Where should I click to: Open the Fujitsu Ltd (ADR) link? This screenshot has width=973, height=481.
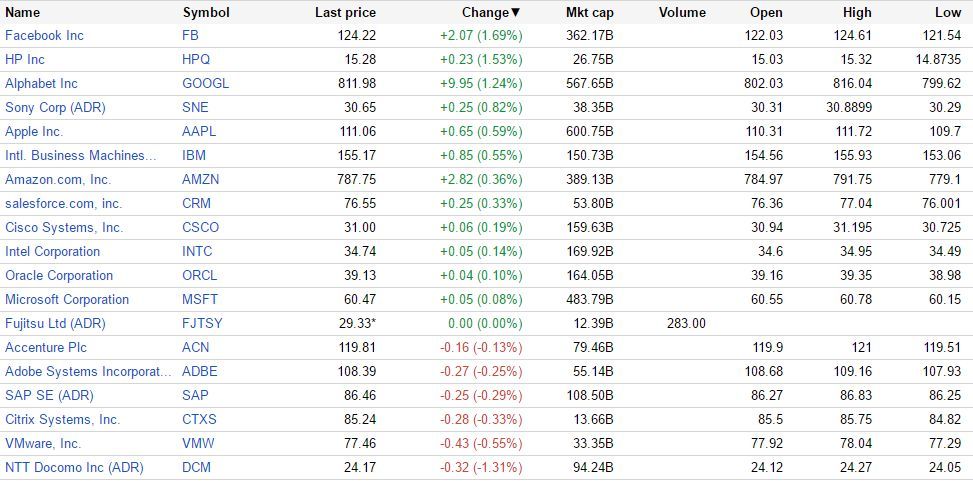coord(55,323)
